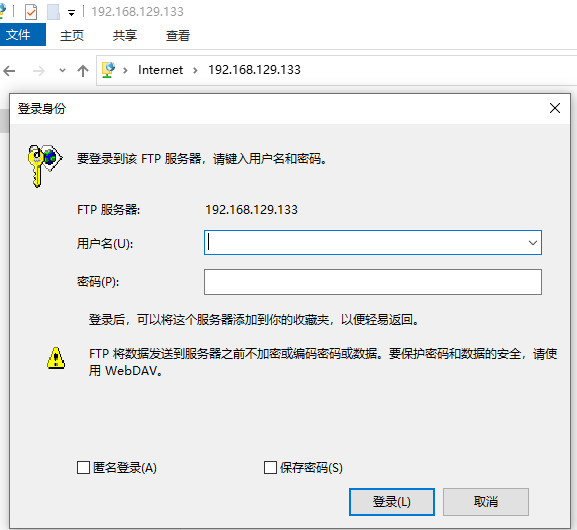Focus the 用户名(U) input field
577x530 pixels.
373,243
